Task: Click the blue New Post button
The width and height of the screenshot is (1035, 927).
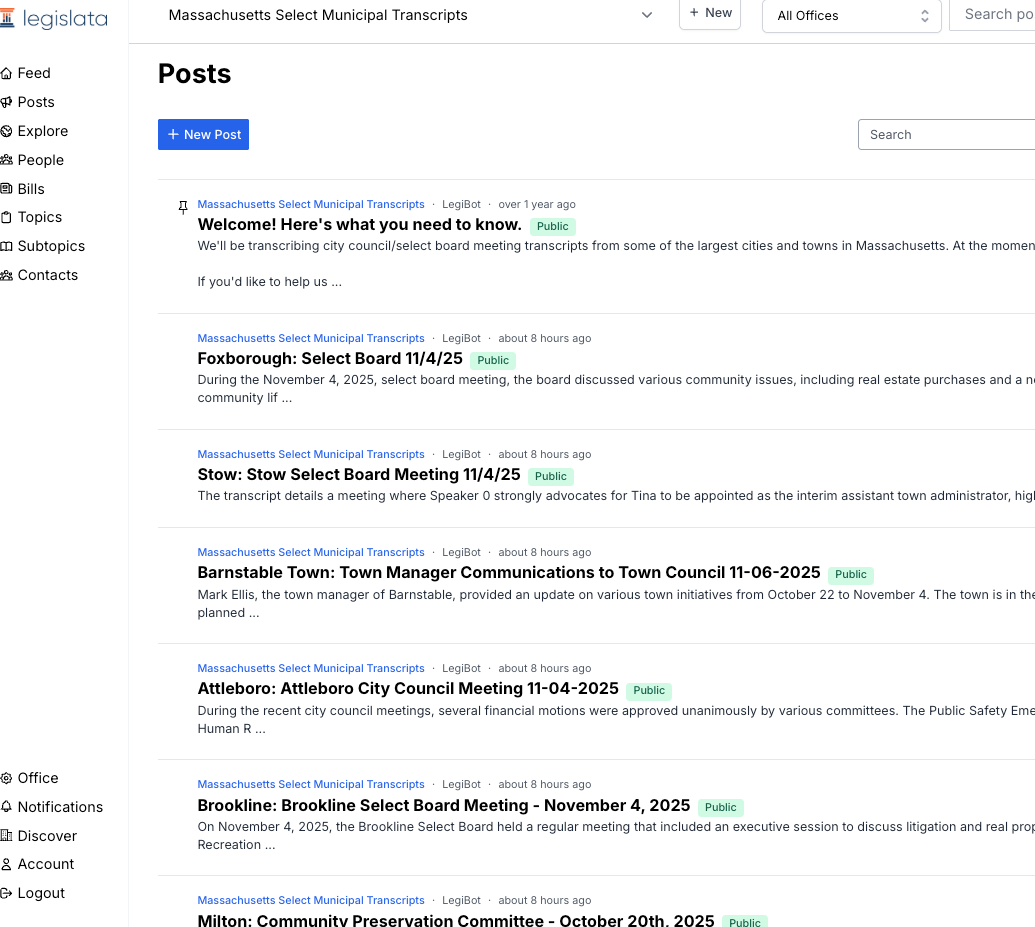Action: click(x=203, y=134)
